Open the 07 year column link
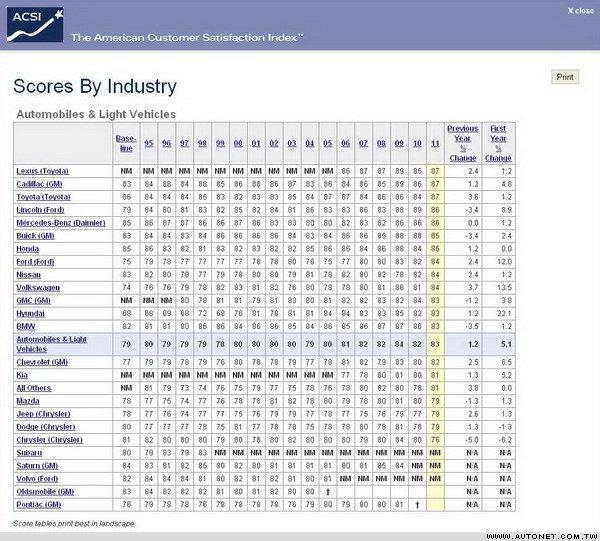The width and height of the screenshot is (600, 541). [x=363, y=143]
